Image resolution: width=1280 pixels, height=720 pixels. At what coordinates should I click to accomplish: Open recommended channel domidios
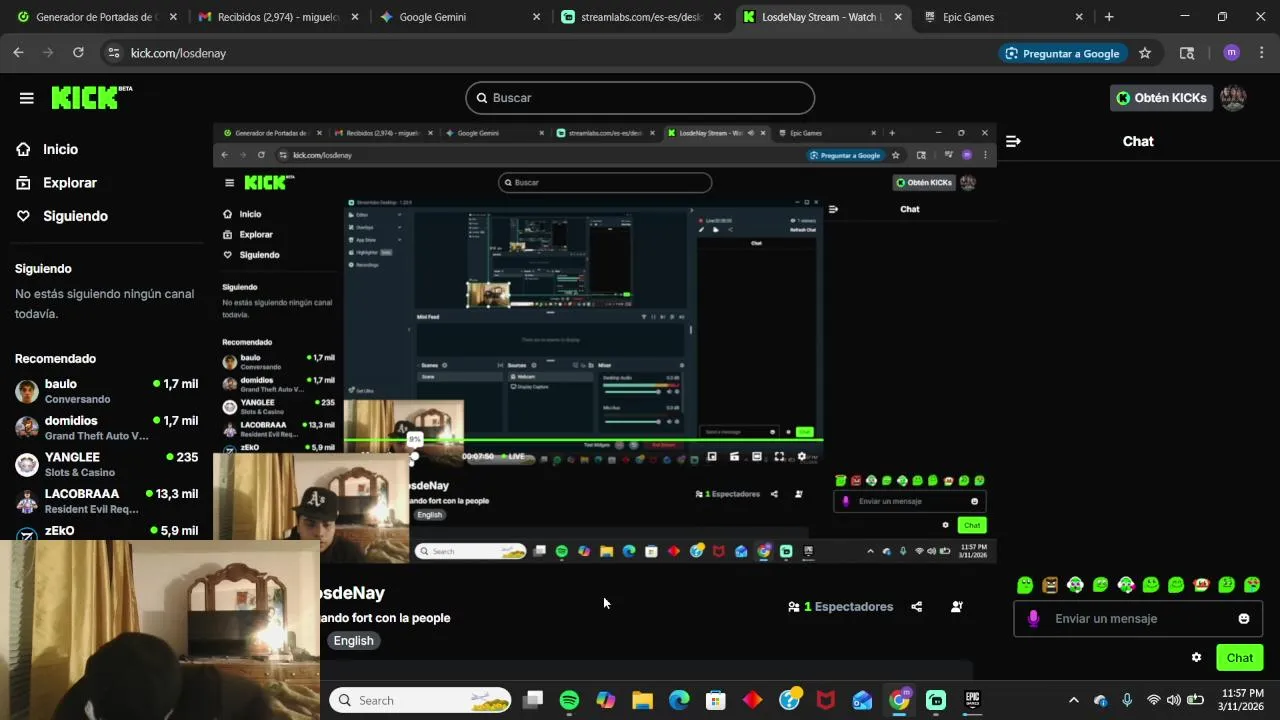[107, 428]
